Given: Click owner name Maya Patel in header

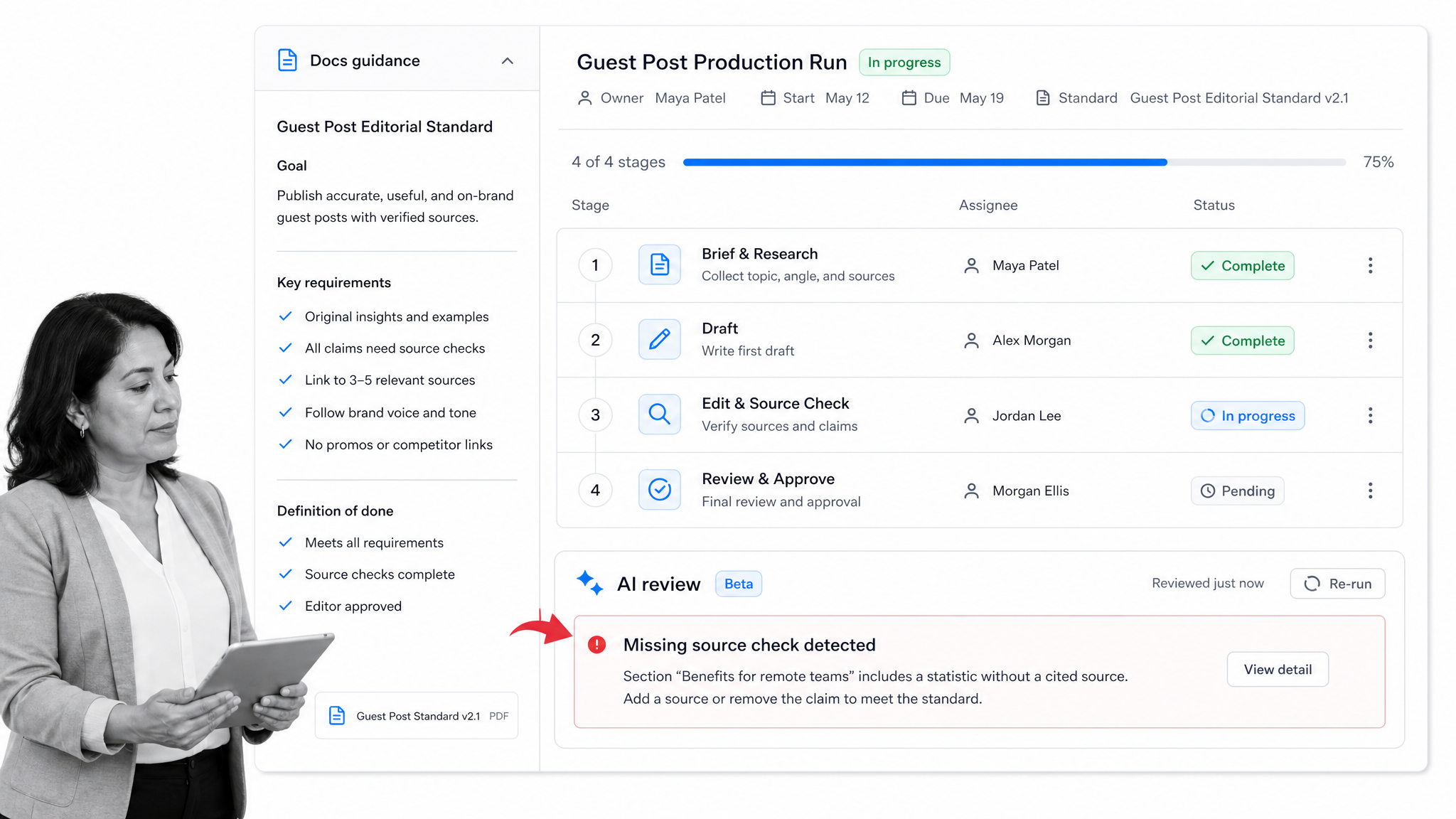Looking at the screenshot, I should click(x=690, y=98).
